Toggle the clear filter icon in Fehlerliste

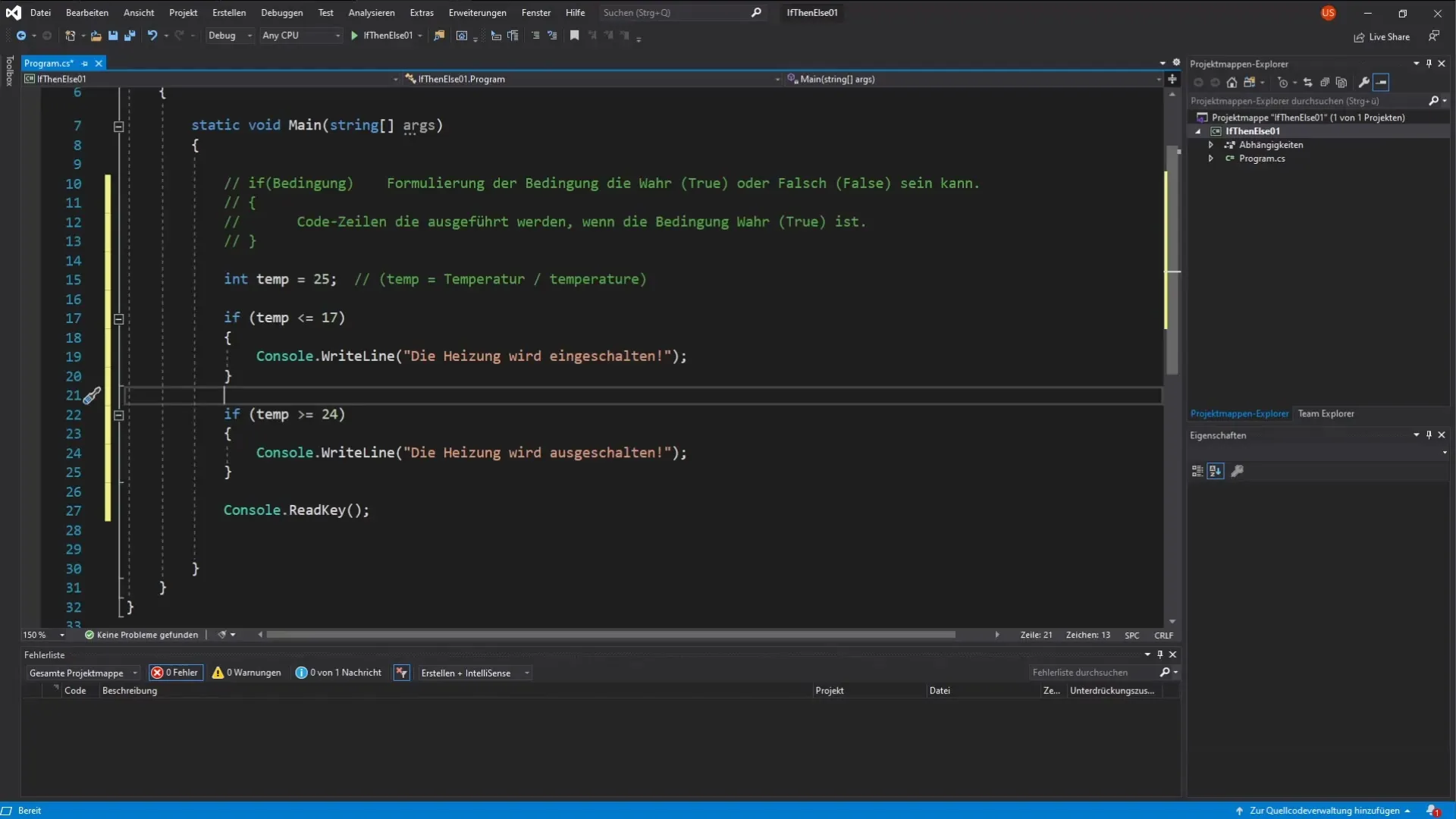[402, 673]
